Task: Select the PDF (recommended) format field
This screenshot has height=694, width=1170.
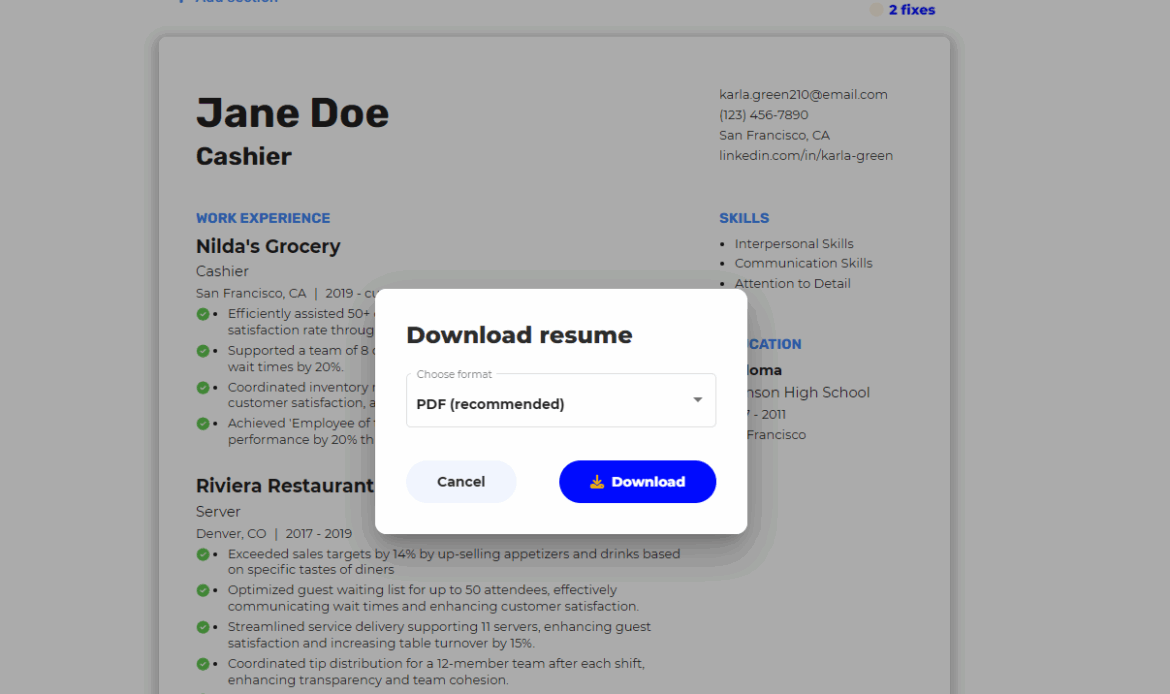Action: point(545,403)
